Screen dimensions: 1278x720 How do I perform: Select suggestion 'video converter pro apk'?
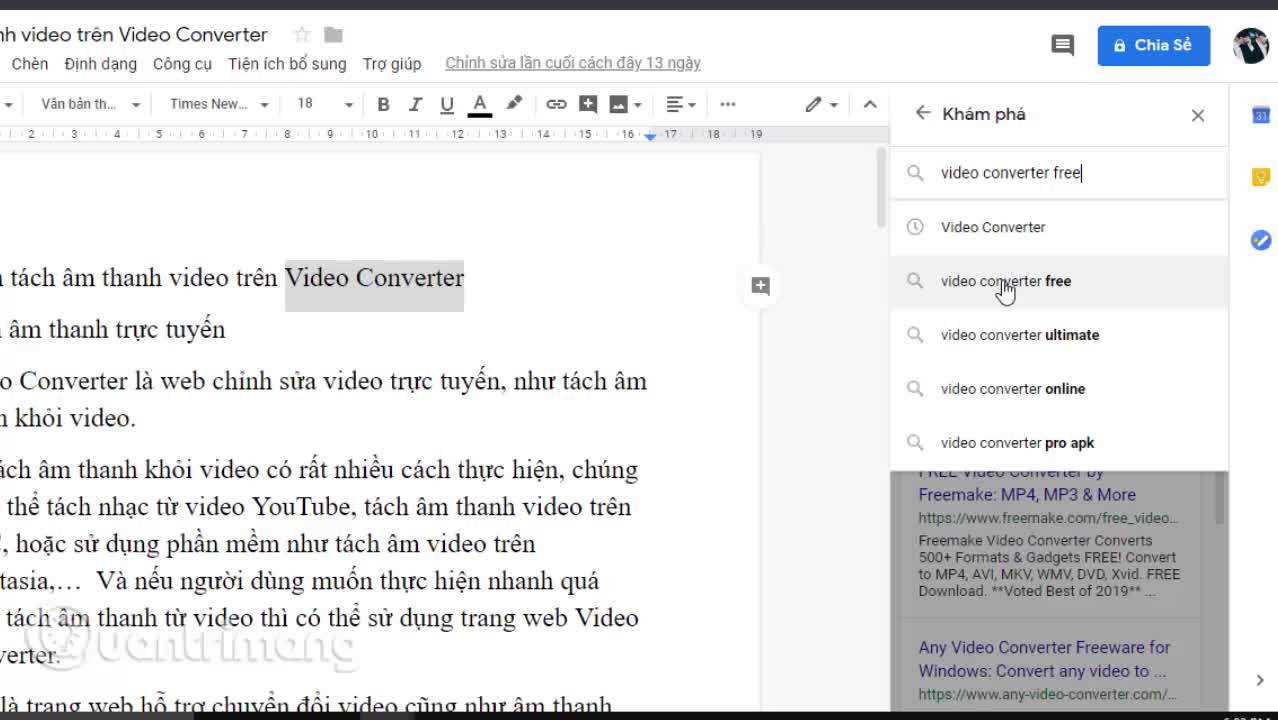[1059, 443]
